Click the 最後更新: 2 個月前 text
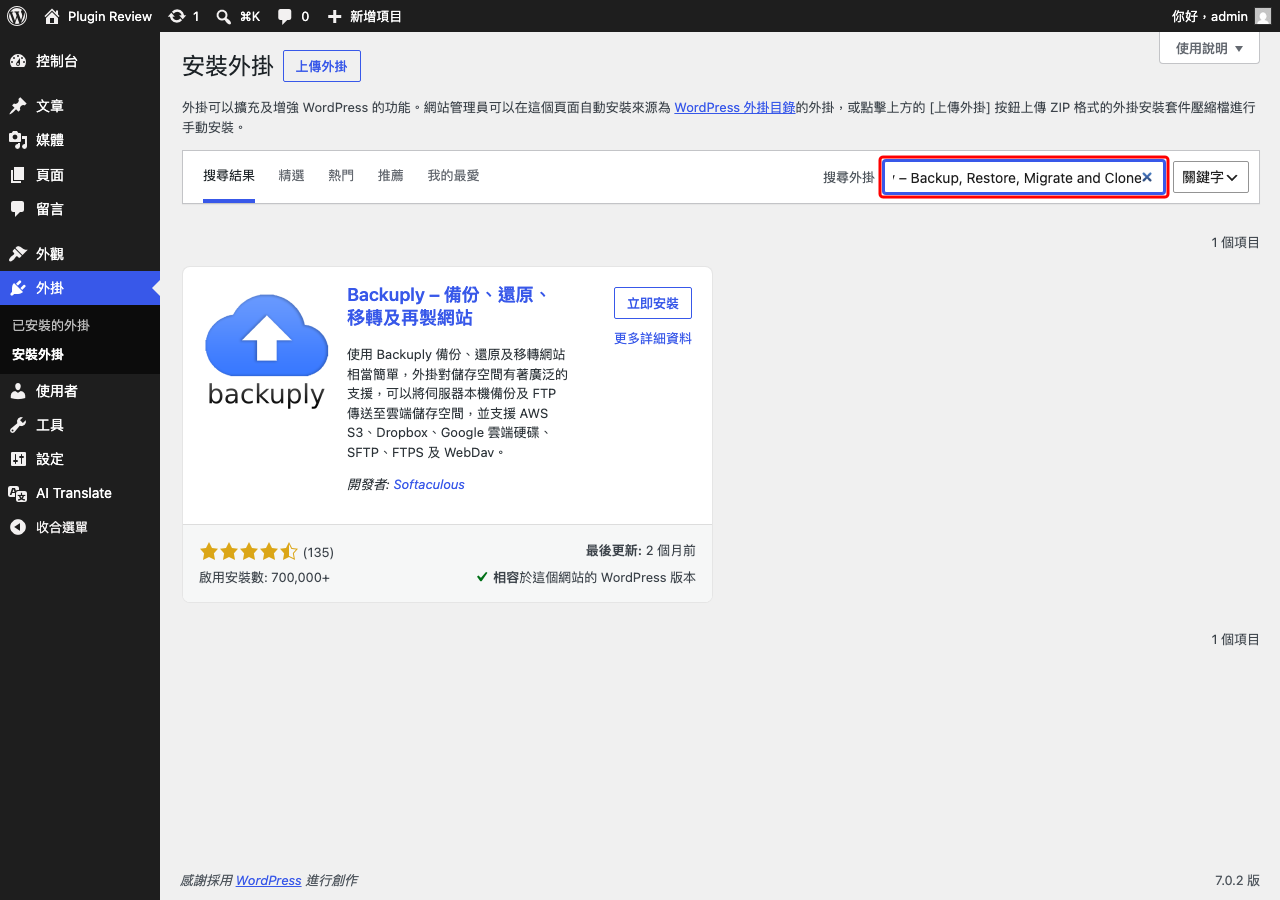Viewport: 1280px width, 900px height. 641,551
